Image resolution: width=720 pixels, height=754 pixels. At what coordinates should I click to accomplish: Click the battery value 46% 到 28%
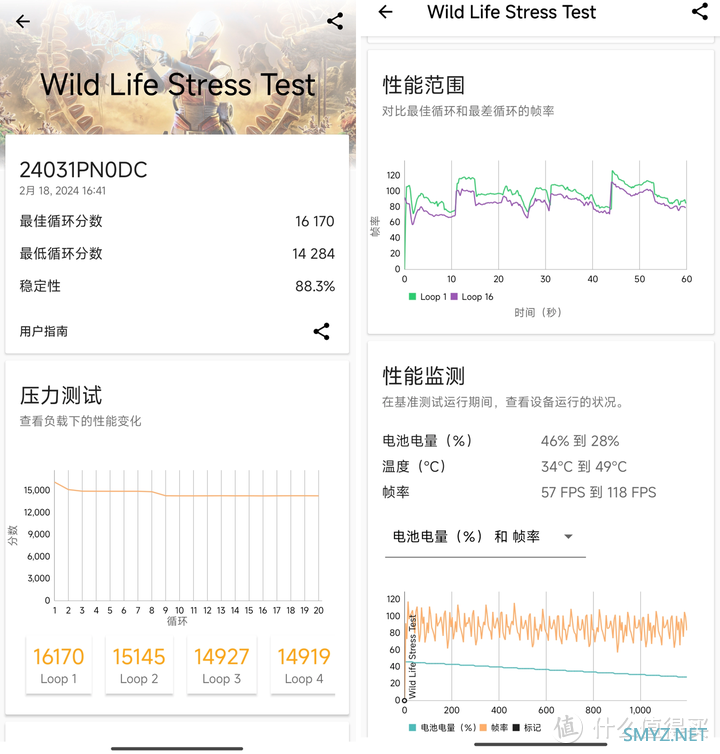click(x=580, y=441)
